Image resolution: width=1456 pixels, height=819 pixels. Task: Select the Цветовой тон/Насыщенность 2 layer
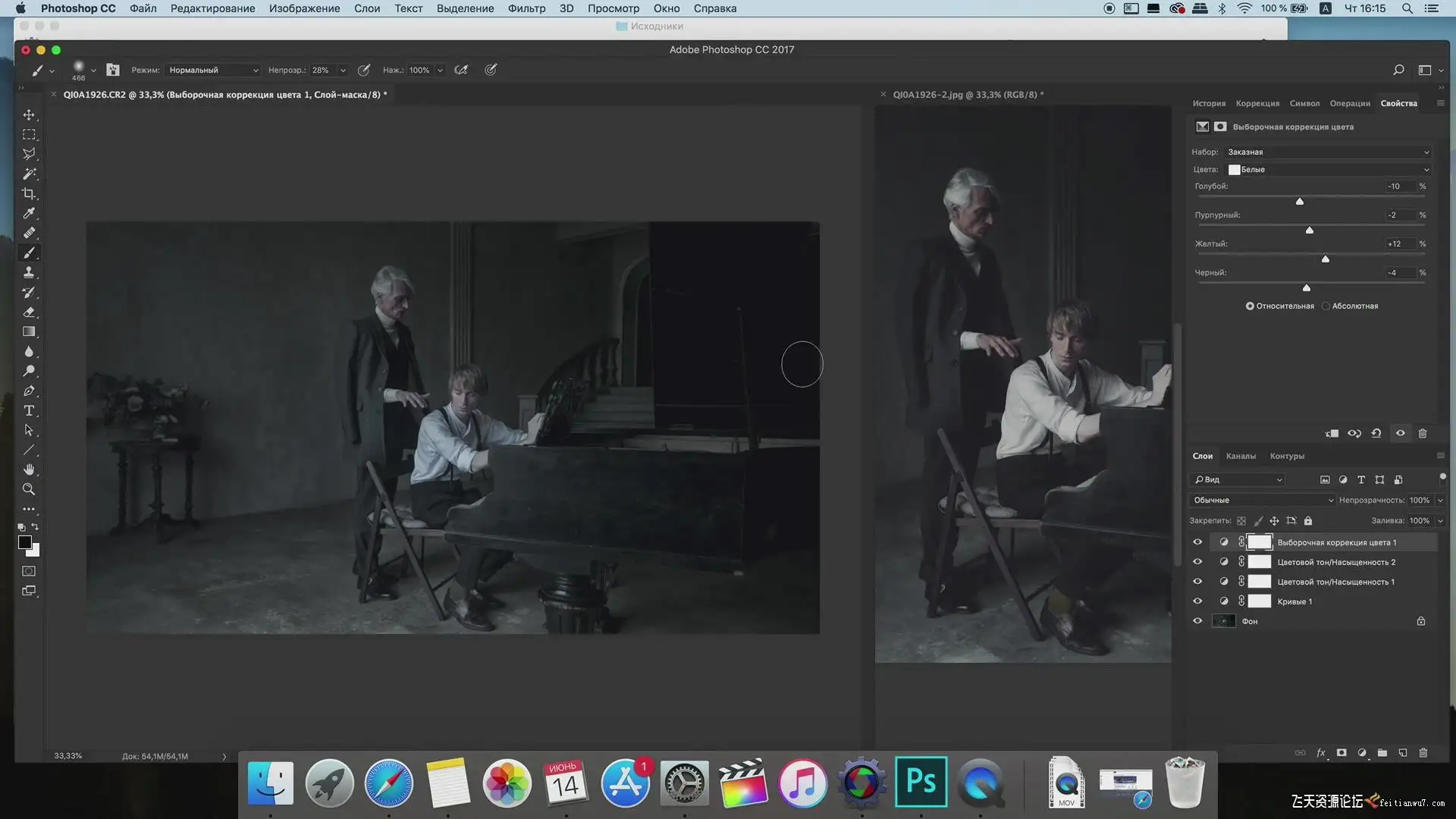click(x=1335, y=562)
